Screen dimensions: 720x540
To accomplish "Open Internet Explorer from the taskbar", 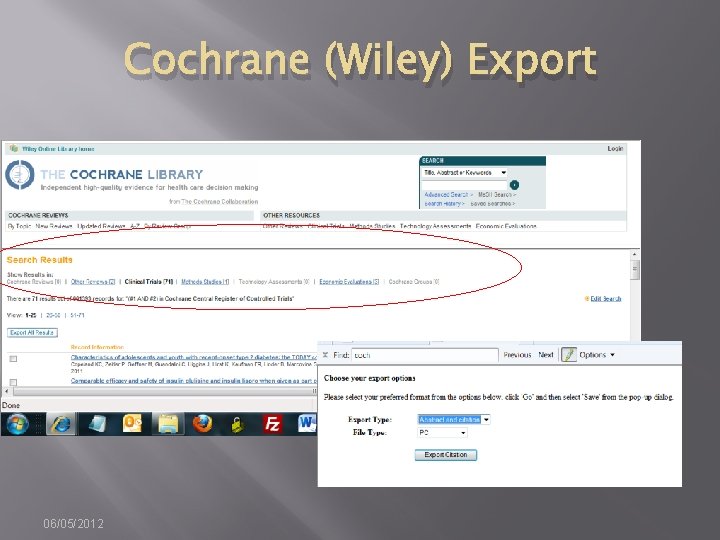I will (x=61, y=424).
